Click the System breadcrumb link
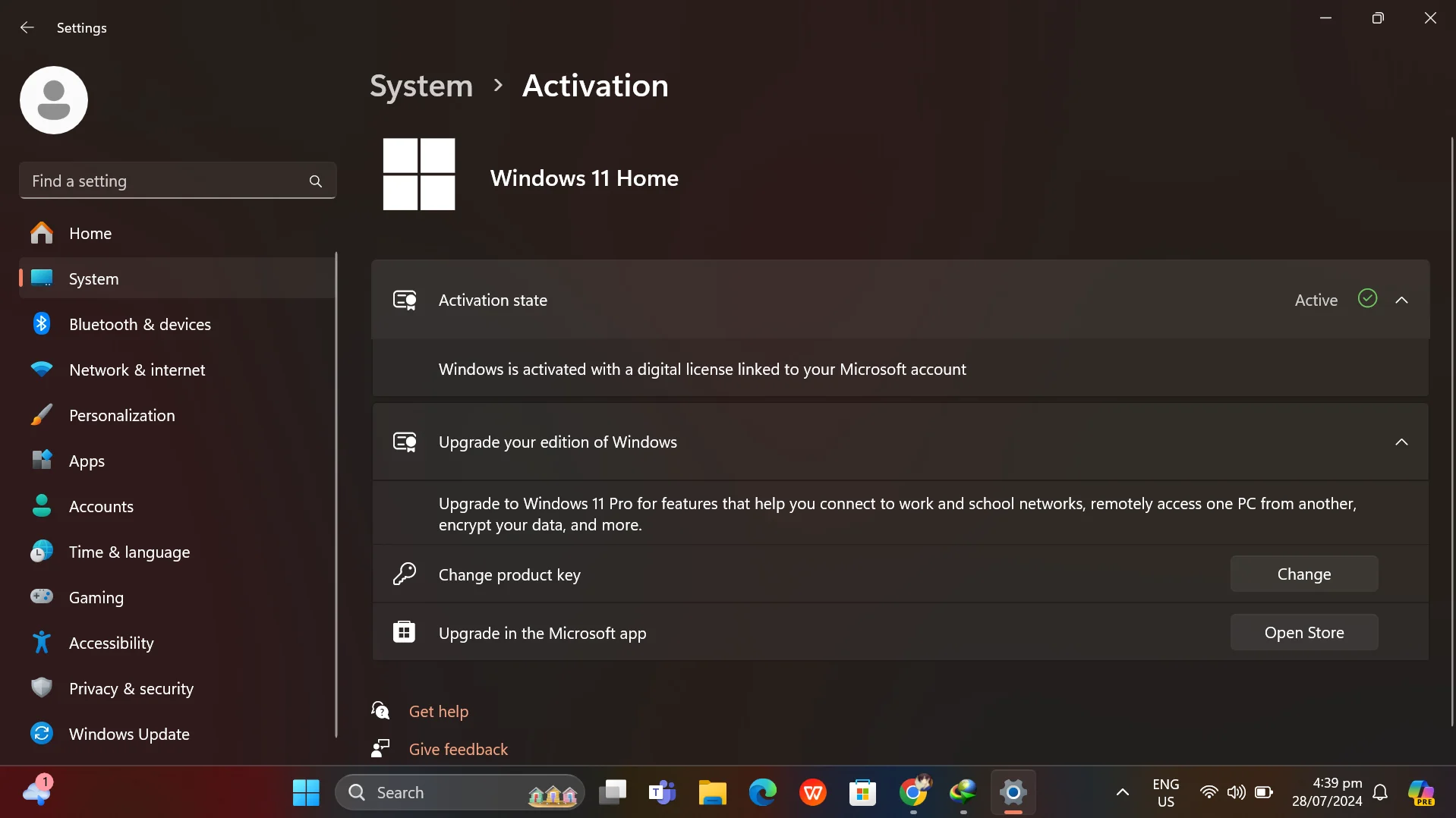 (x=421, y=86)
